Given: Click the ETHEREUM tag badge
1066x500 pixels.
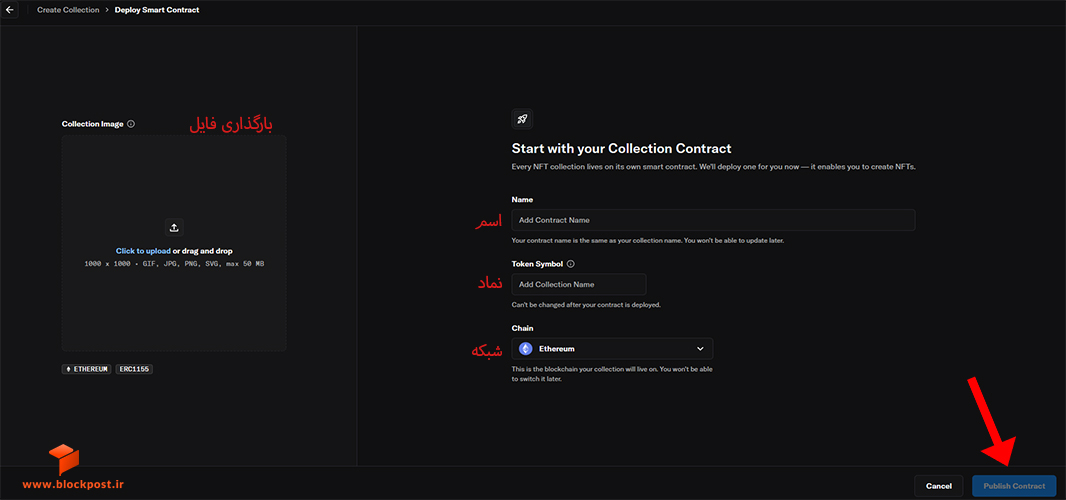Looking at the screenshot, I should point(86,369).
